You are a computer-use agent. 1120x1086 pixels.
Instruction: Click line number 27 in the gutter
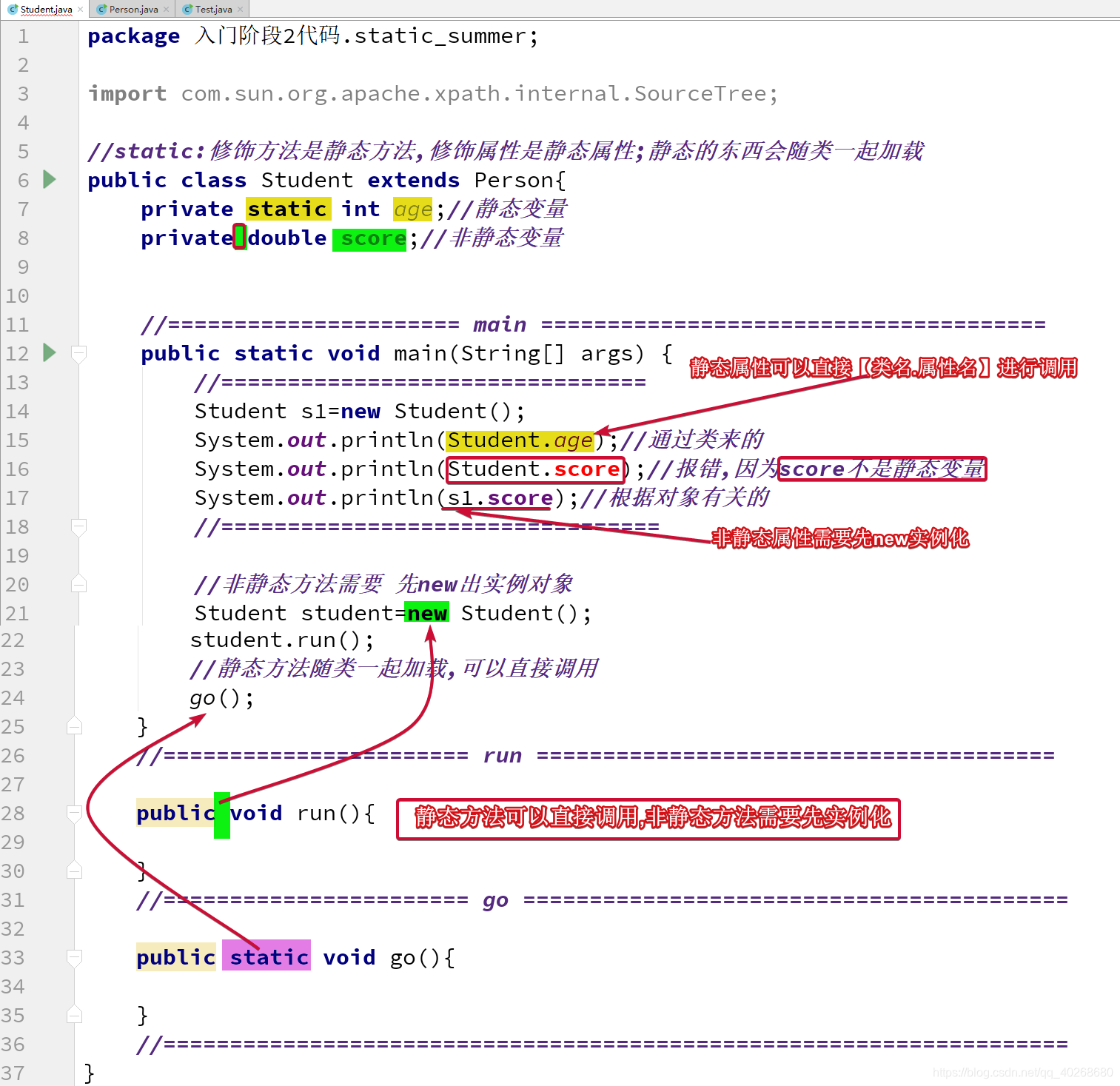click(13, 785)
